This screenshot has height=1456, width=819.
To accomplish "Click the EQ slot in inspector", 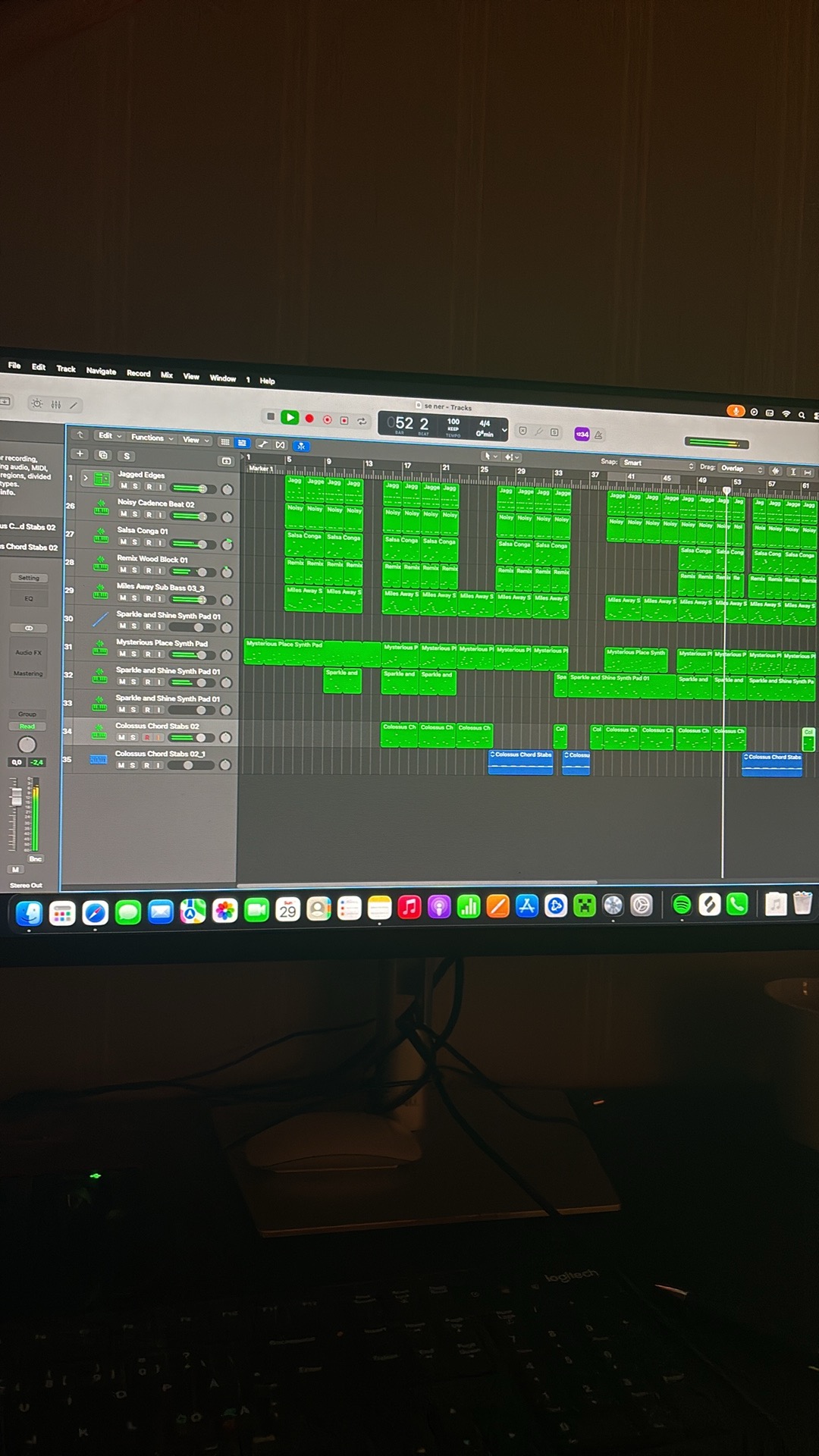I will (x=29, y=598).
